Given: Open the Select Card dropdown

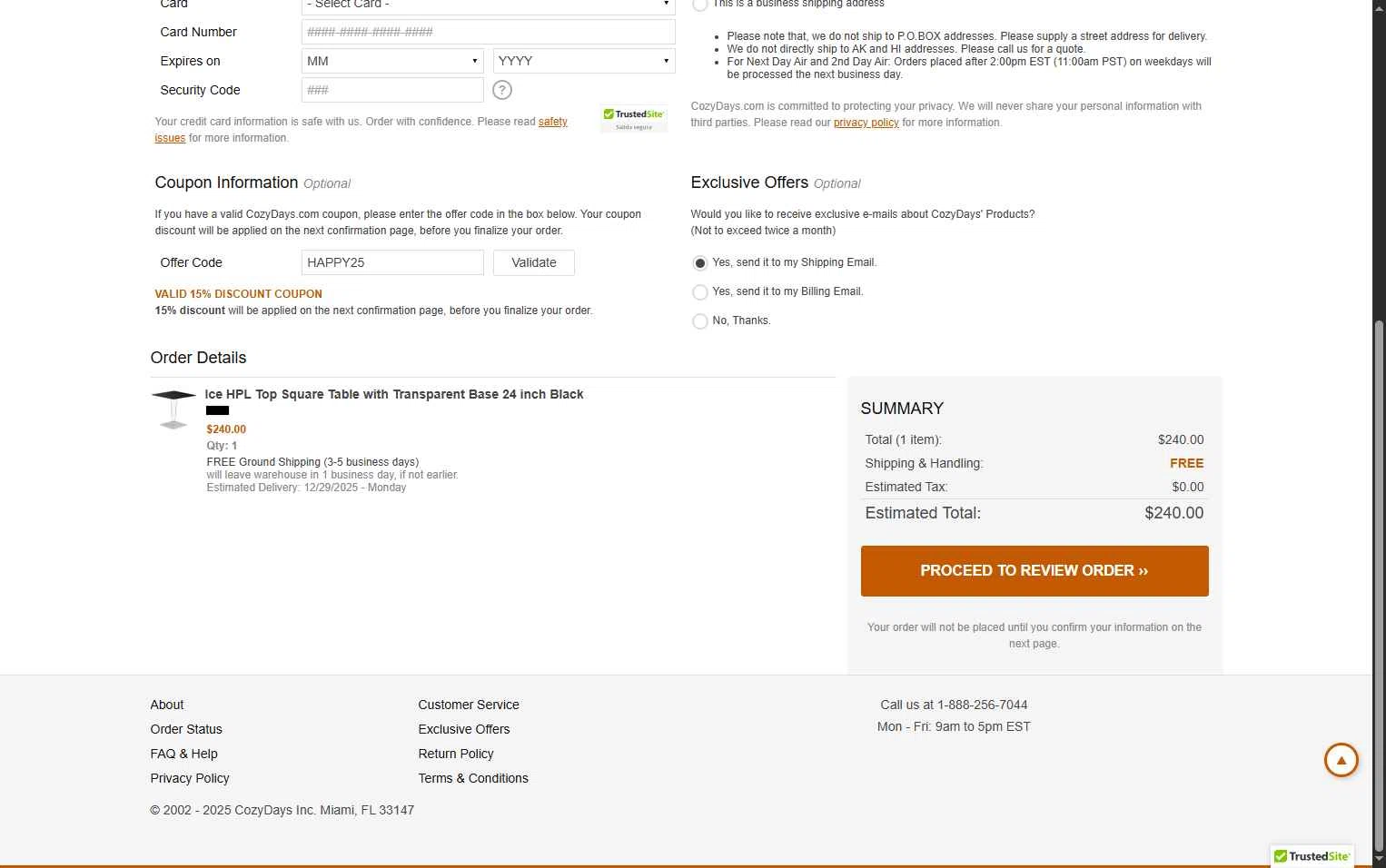Looking at the screenshot, I should pyautogui.click(x=489, y=5).
